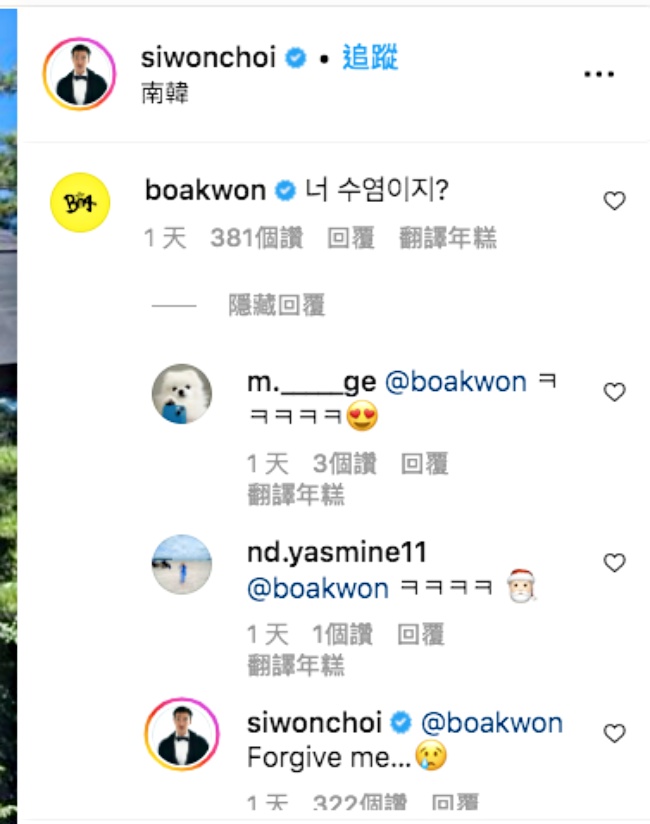Like siwonchoi's Forgive me reply heart
The image size is (650, 824).
614,733
